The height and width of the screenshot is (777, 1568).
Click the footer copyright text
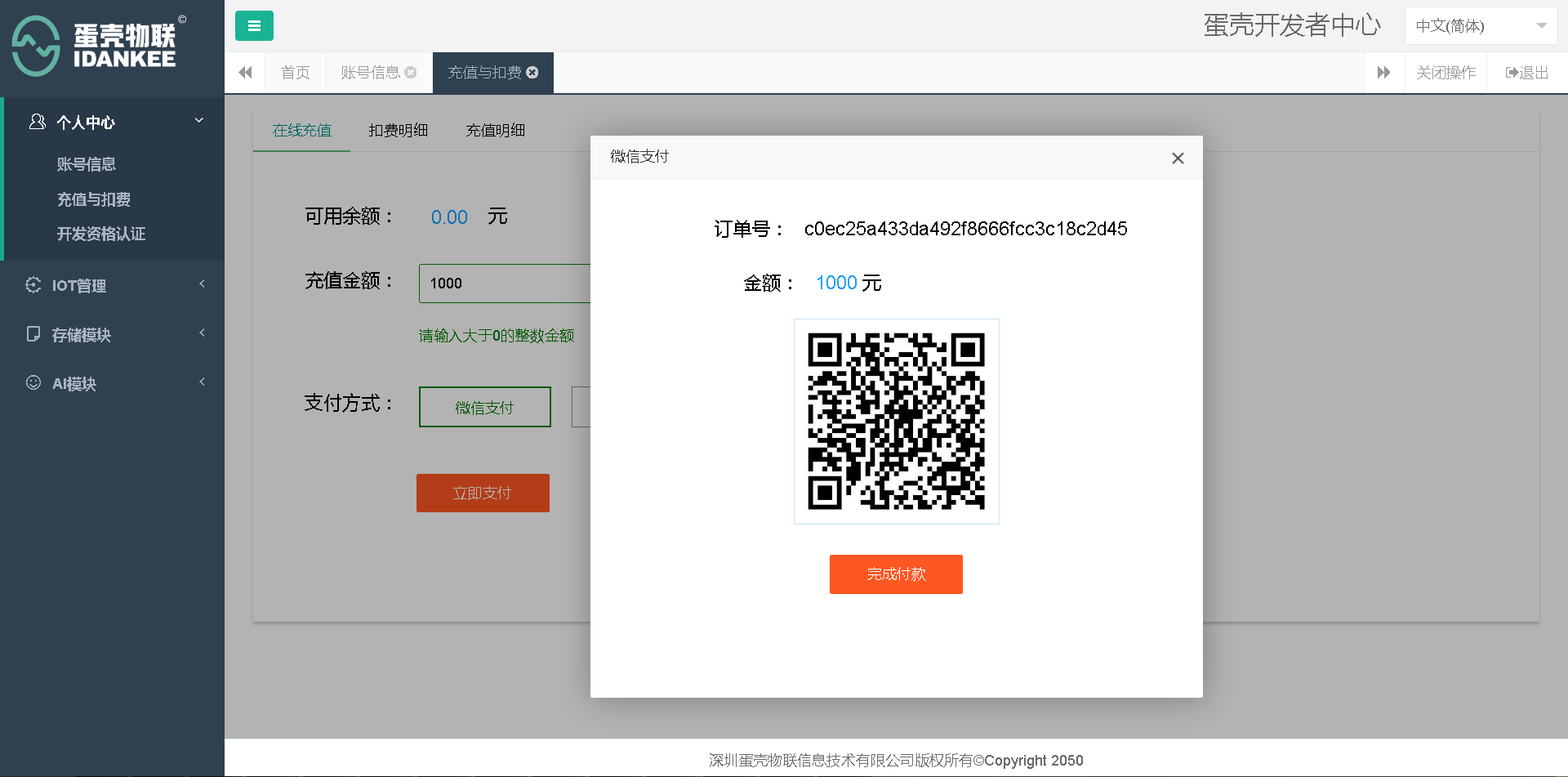896,761
